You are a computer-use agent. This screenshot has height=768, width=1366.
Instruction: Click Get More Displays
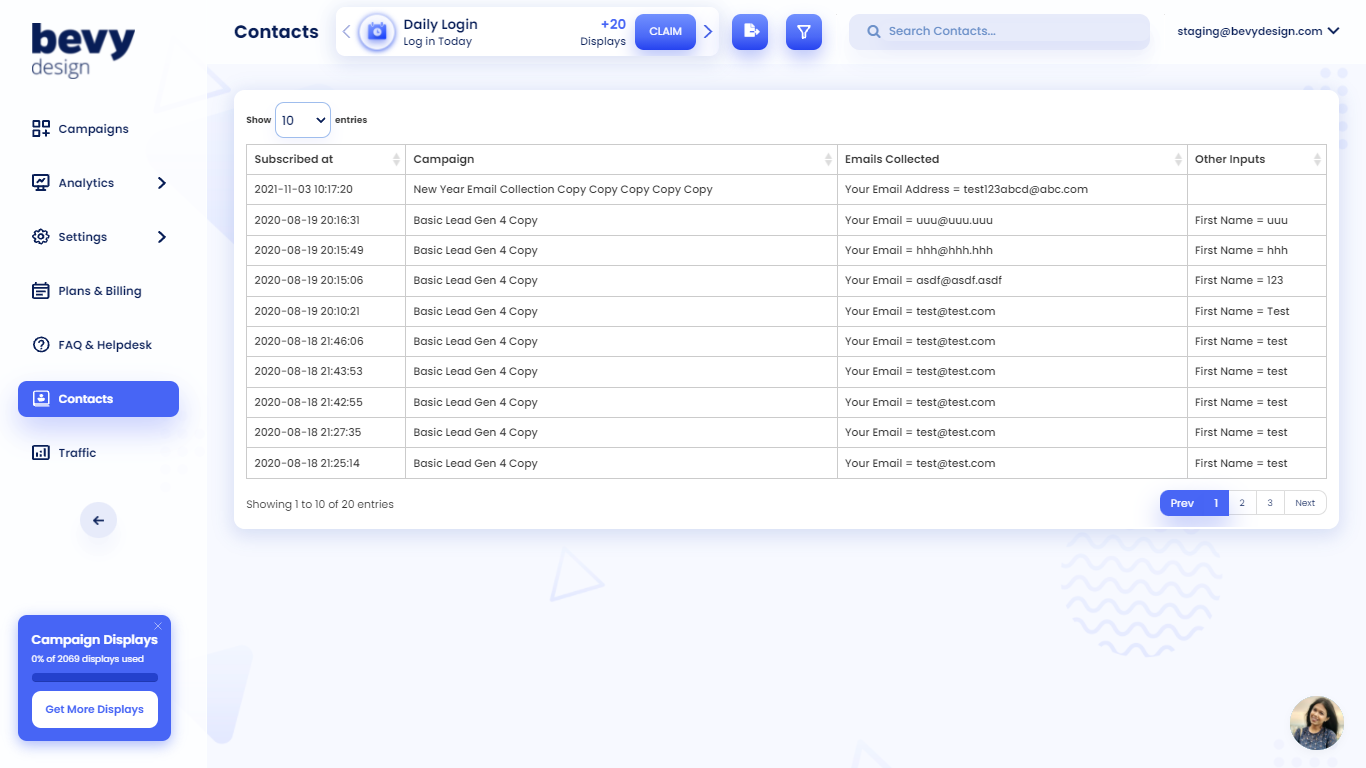(94, 709)
